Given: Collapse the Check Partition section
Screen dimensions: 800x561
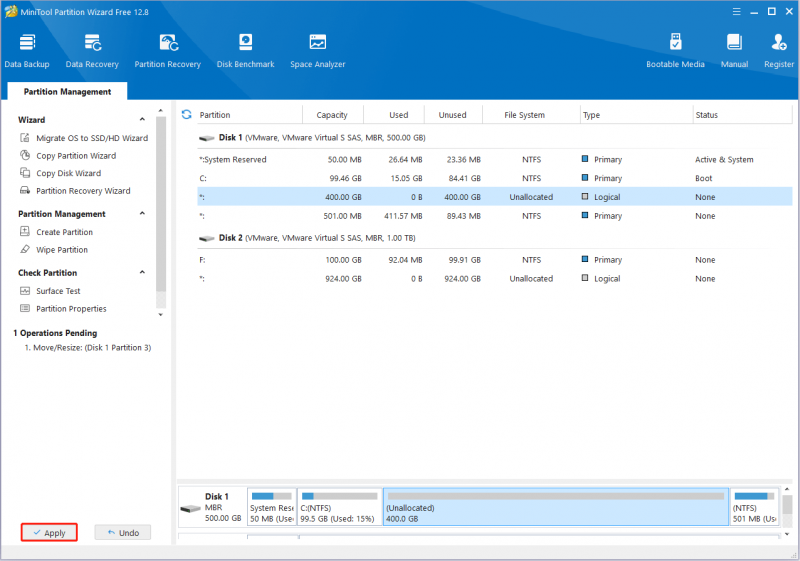Looking at the screenshot, I should pos(142,272).
